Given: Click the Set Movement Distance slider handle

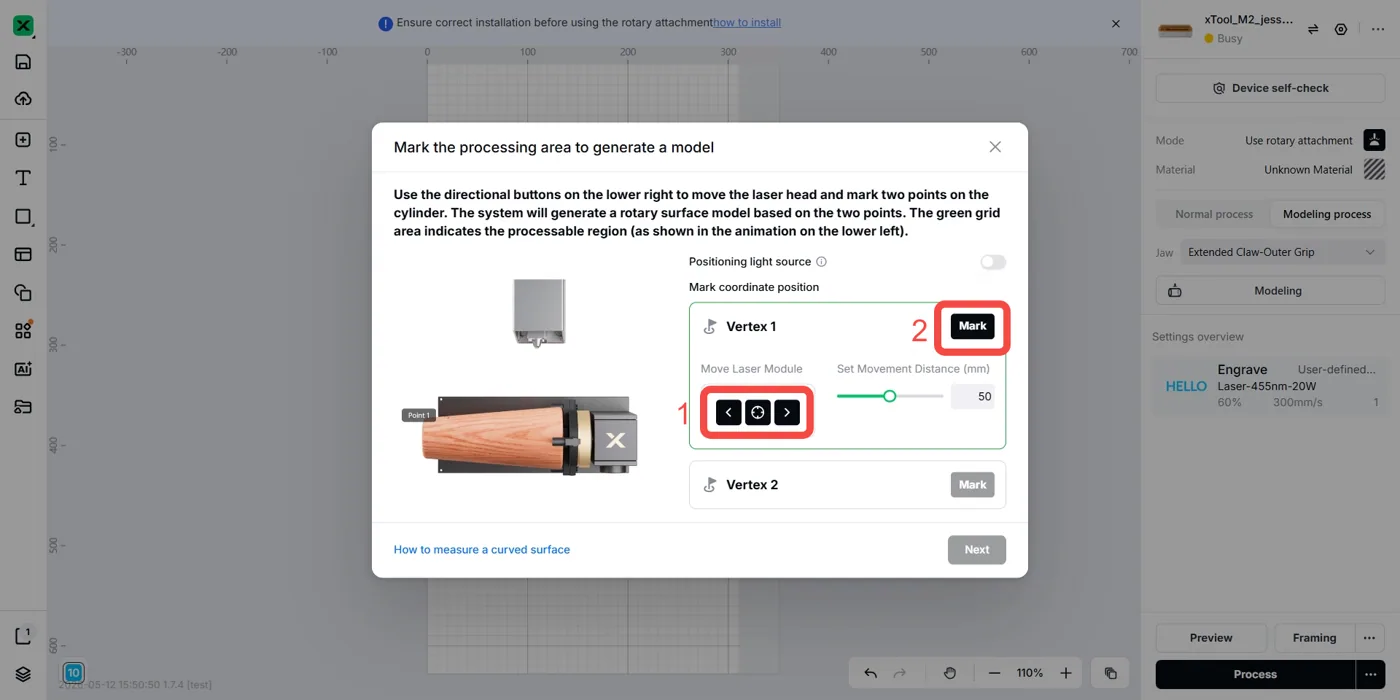Looking at the screenshot, I should pos(889,396).
